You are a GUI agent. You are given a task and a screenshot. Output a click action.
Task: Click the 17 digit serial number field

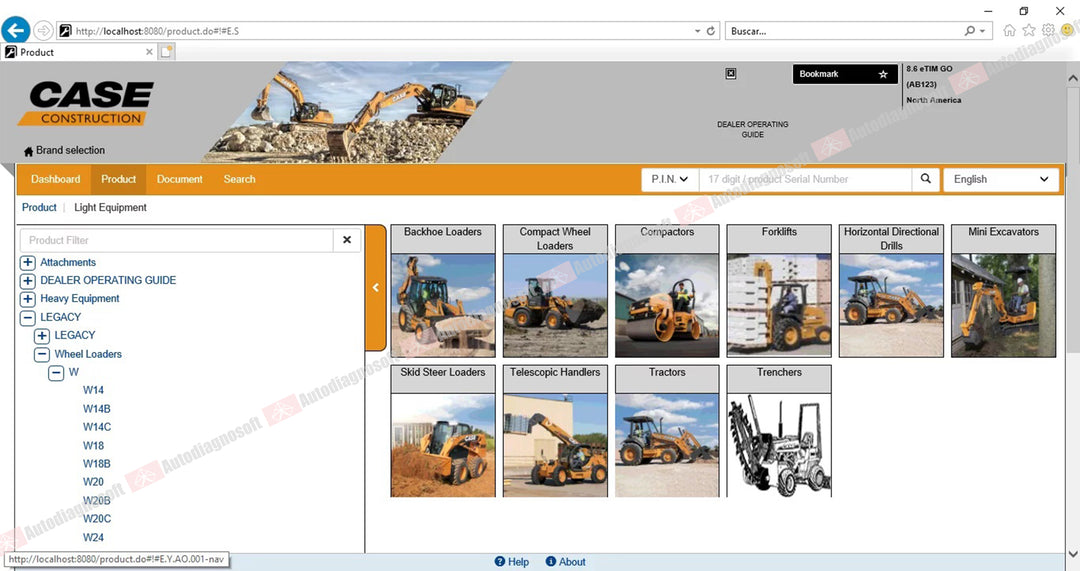tap(805, 179)
